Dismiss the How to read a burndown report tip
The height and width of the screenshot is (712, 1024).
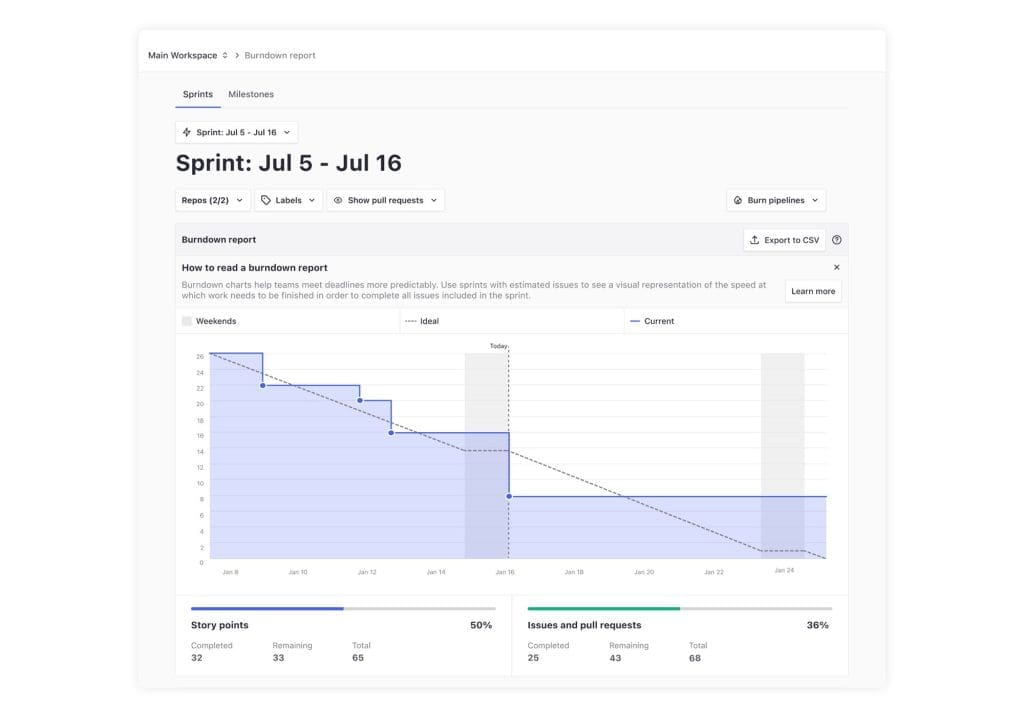pos(837,267)
